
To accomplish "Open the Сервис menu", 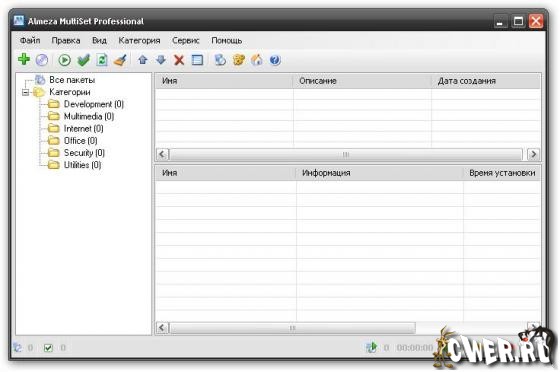I will coord(186,41).
